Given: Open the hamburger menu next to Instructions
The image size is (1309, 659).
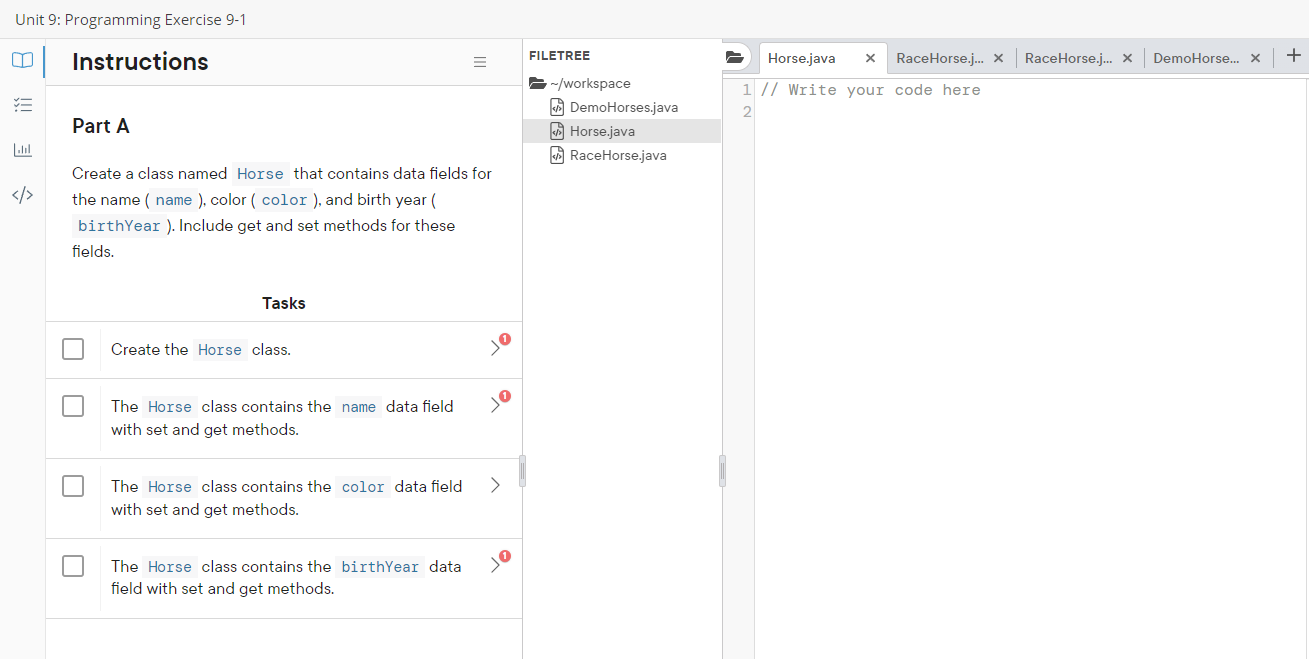Looking at the screenshot, I should [x=480, y=61].
